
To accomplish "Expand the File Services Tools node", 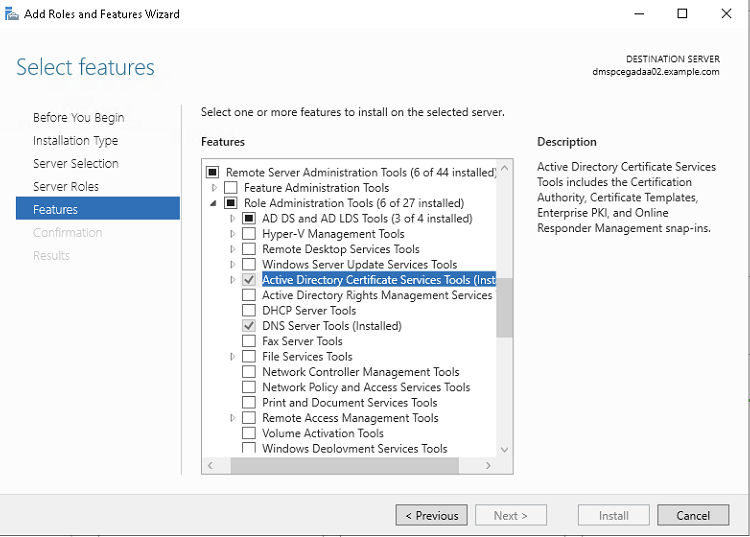I will [233, 357].
